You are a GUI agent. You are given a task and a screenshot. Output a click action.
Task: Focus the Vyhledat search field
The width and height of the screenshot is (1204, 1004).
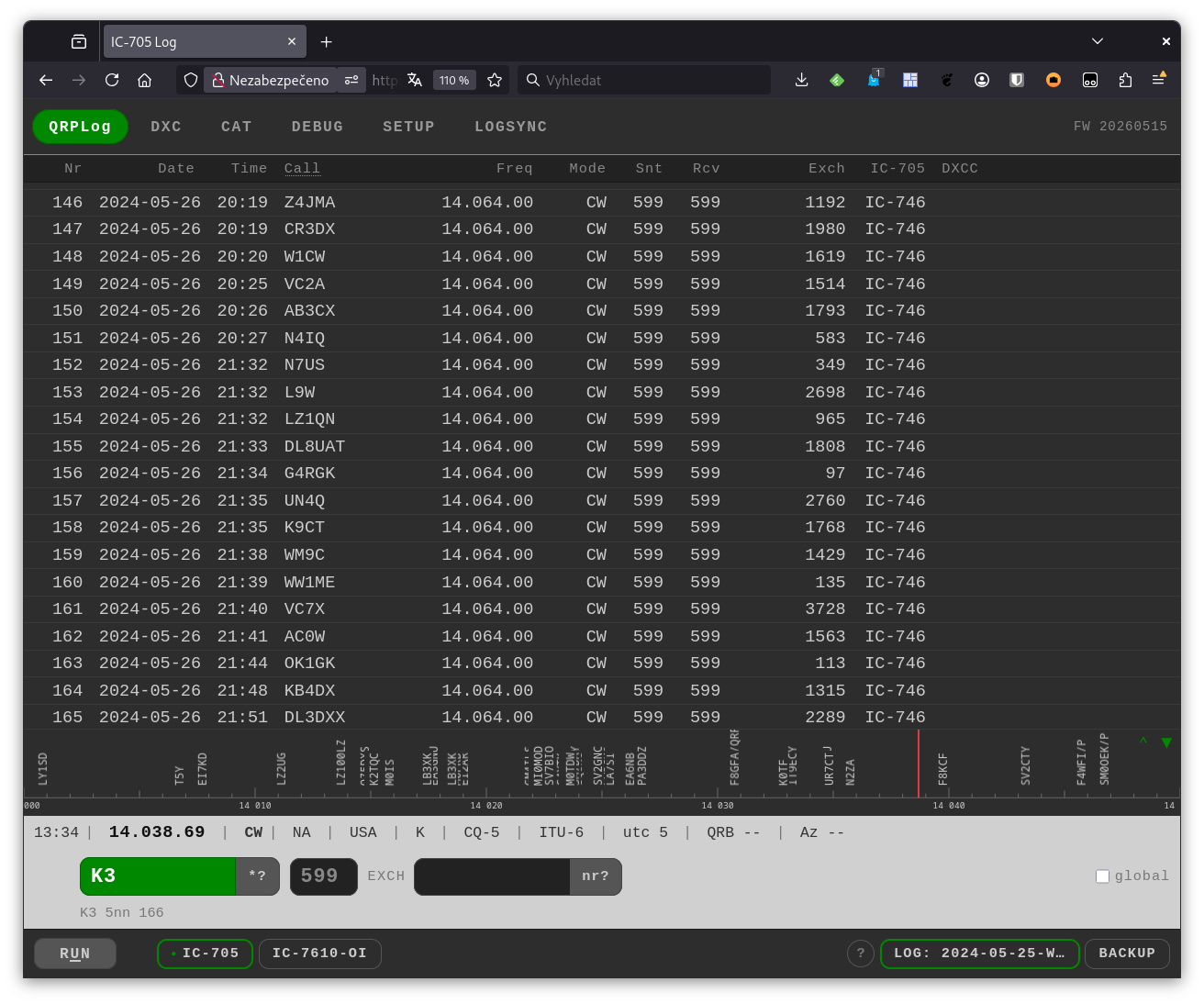coord(645,81)
